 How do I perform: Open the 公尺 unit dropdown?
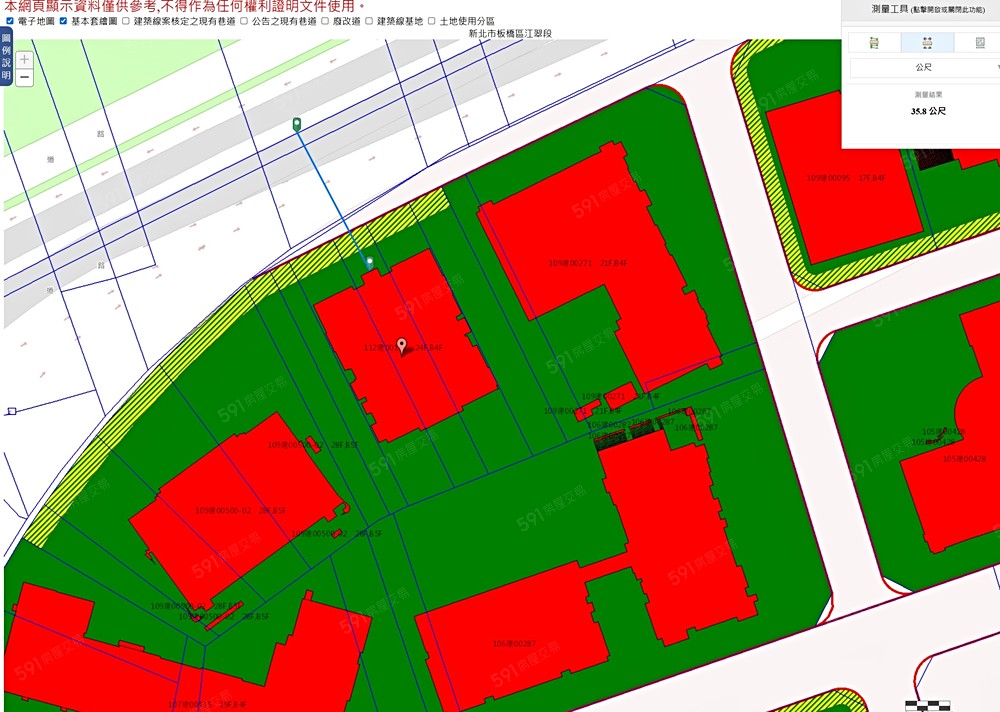(x=924, y=68)
